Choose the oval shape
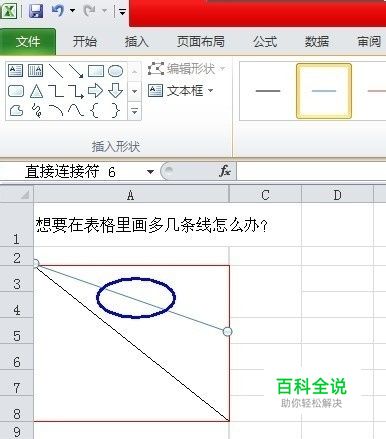Viewport: 386px width, 439px height. (116, 71)
